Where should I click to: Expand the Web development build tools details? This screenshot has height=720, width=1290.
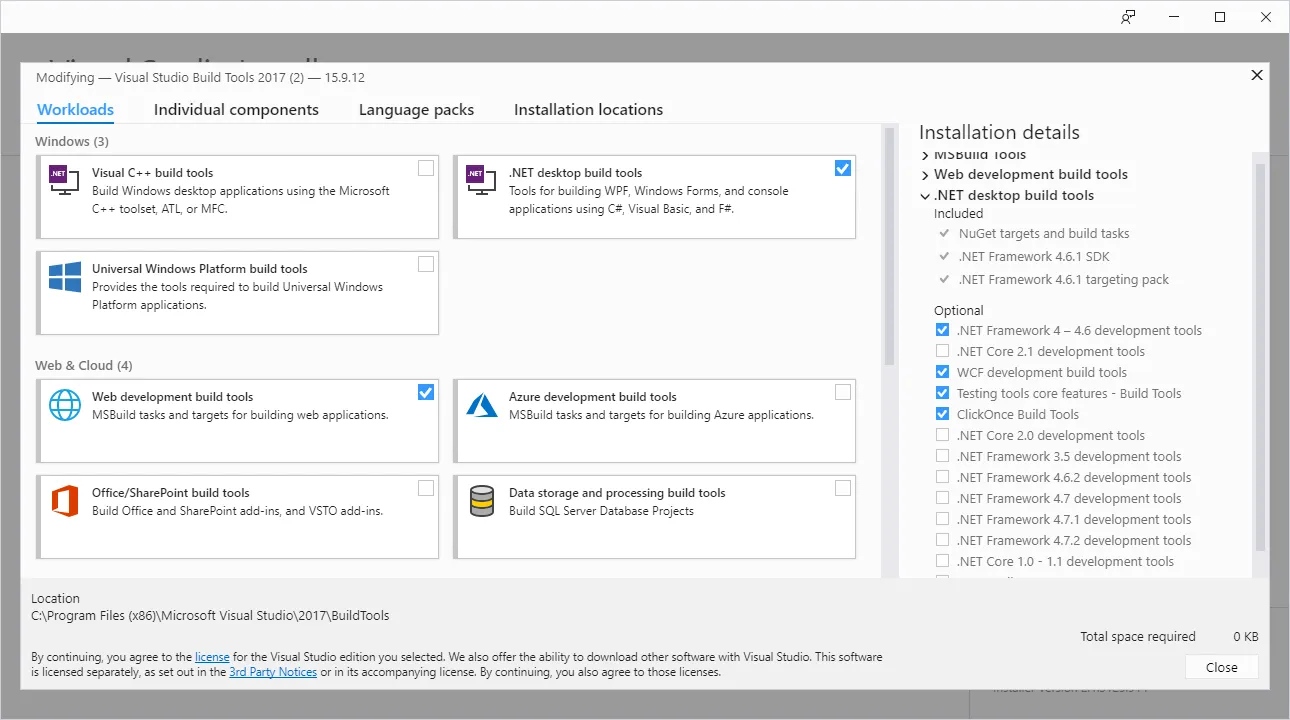pos(926,175)
